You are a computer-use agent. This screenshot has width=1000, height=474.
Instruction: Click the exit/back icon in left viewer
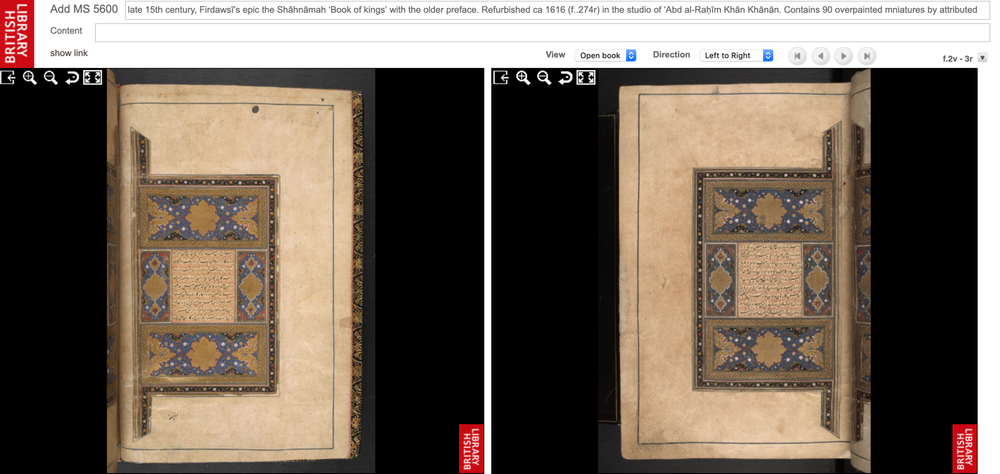coord(8,78)
